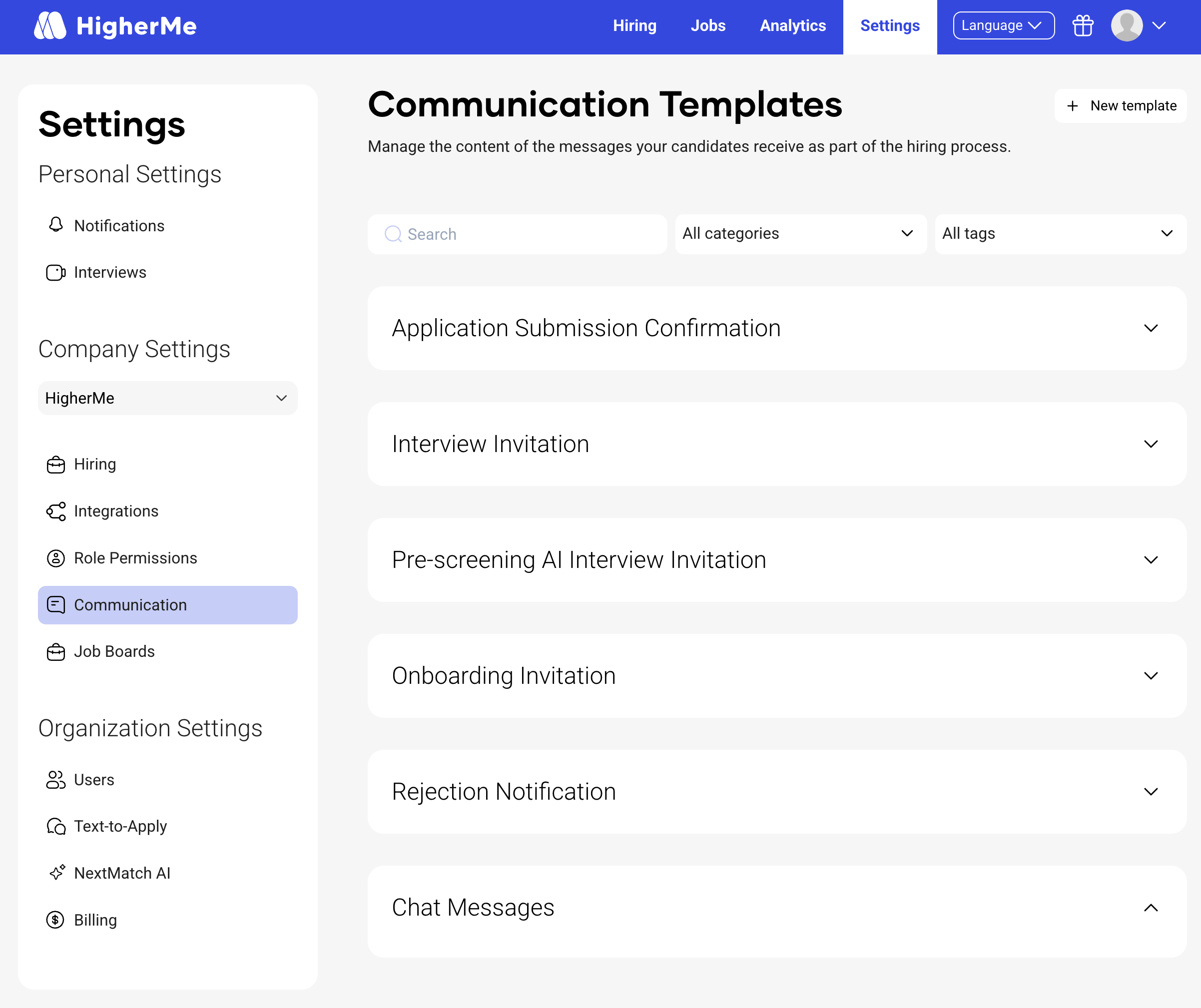Open Text-to-Apply chat icon
The image size is (1201, 1008).
pyautogui.click(x=55, y=826)
